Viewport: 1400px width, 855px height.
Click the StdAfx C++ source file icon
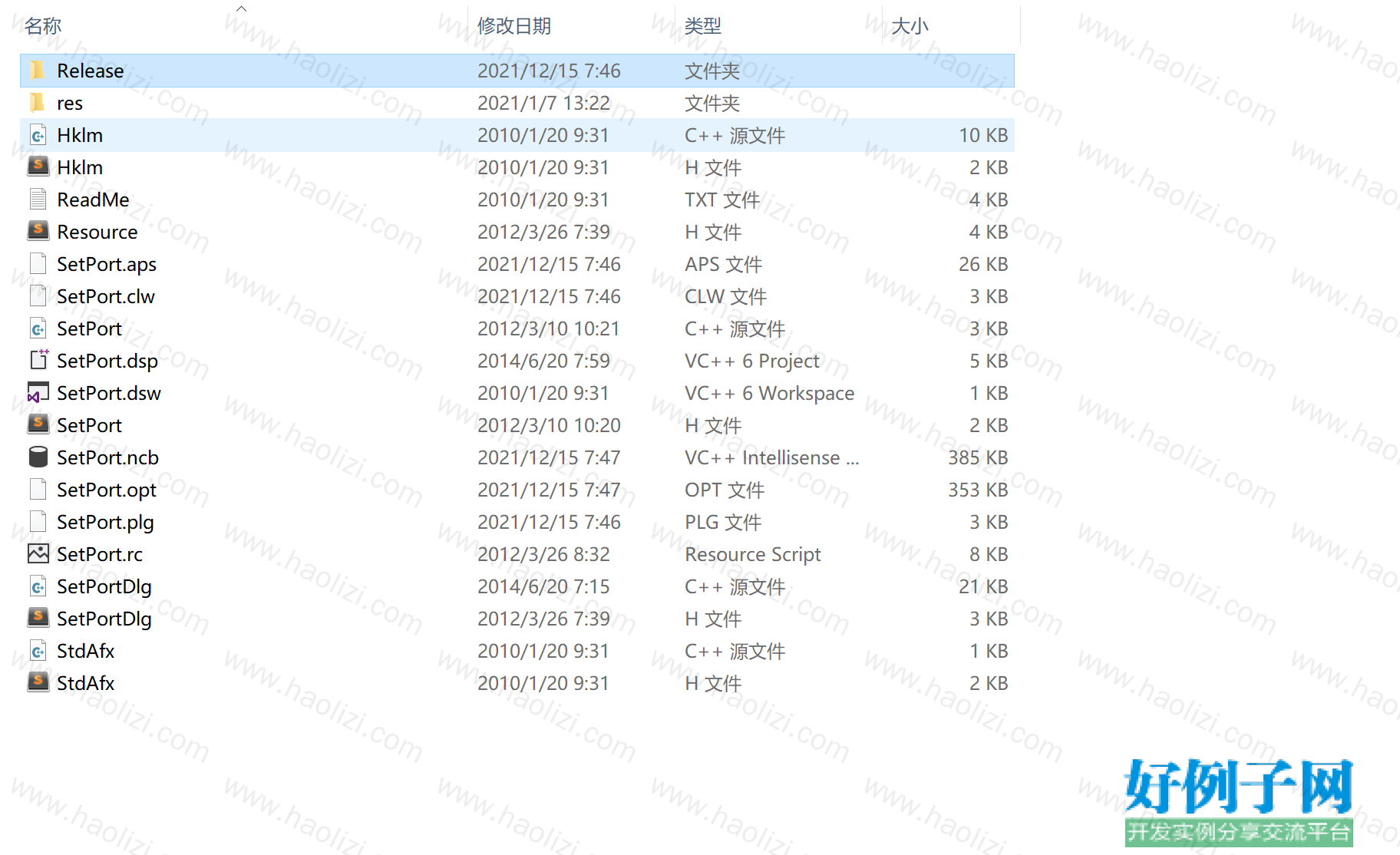[38, 651]
